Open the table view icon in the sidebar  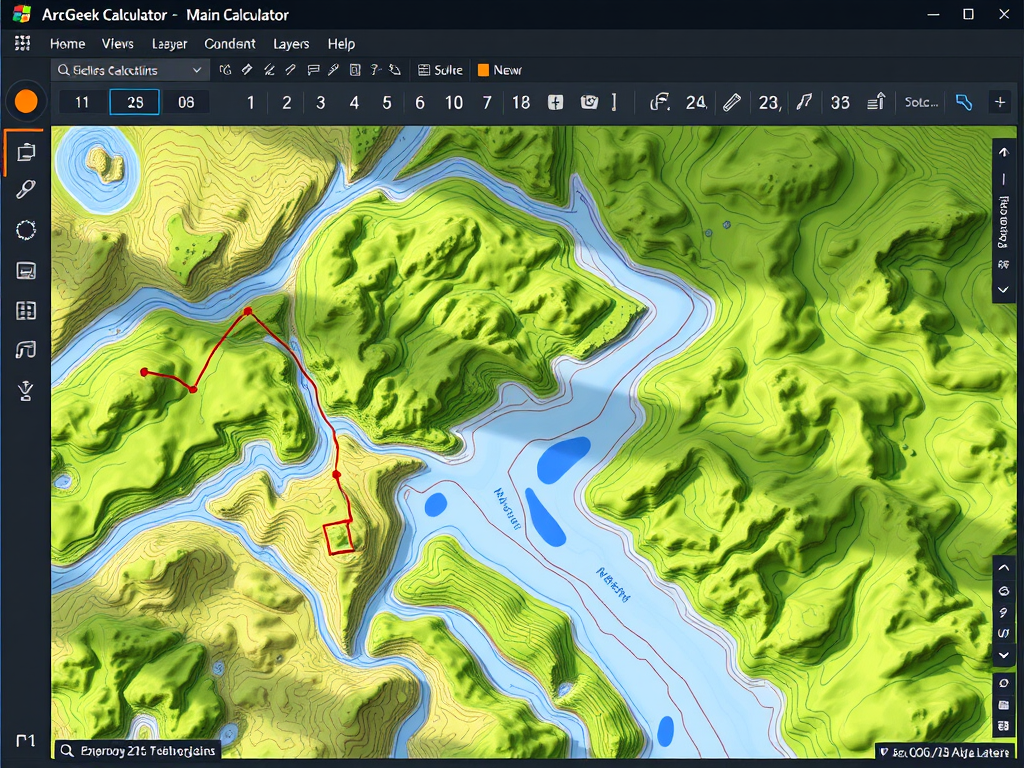26,310
